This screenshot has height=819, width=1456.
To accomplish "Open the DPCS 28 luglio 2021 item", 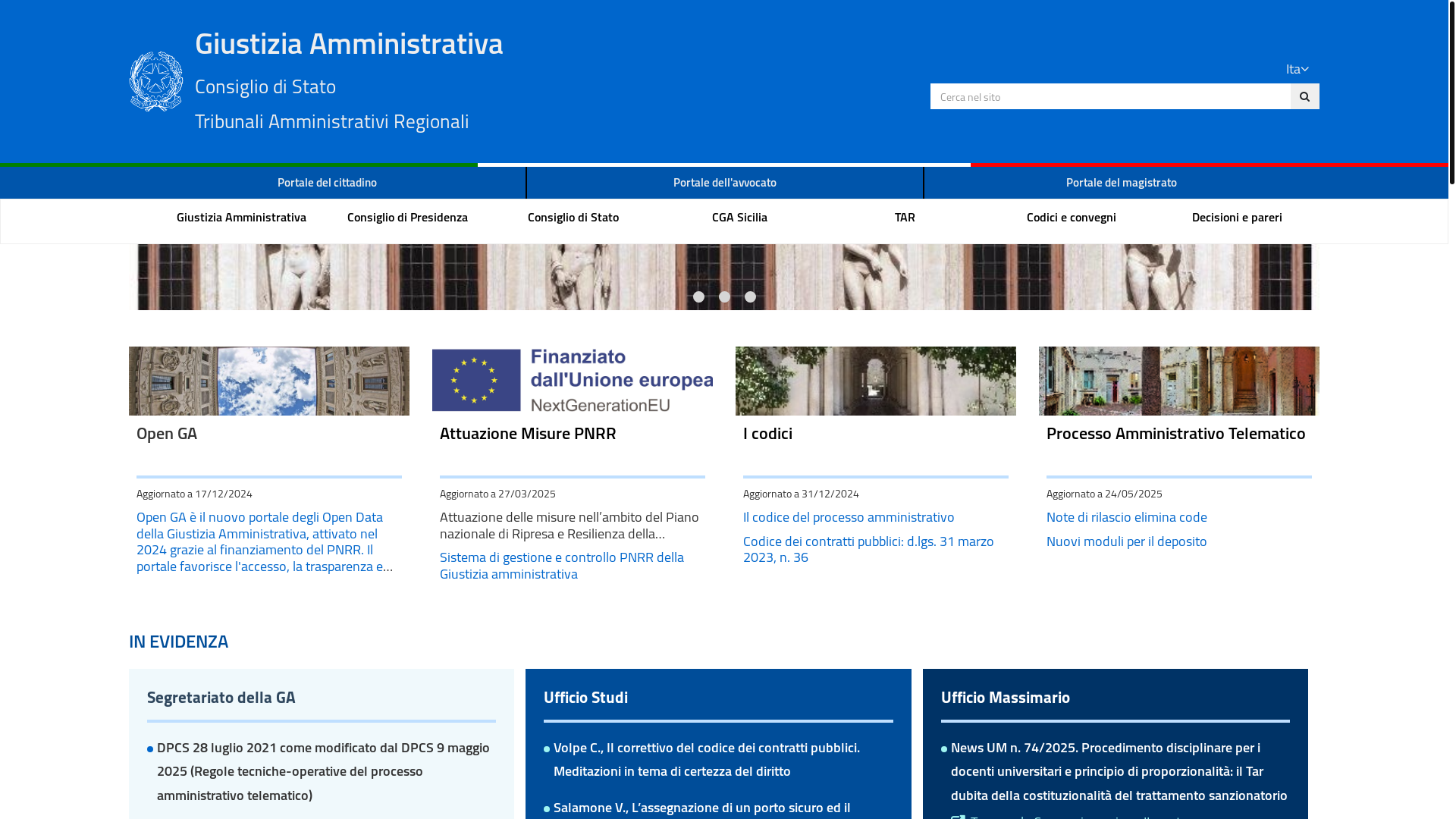I will pyautogui.click(x=323, y=771).
